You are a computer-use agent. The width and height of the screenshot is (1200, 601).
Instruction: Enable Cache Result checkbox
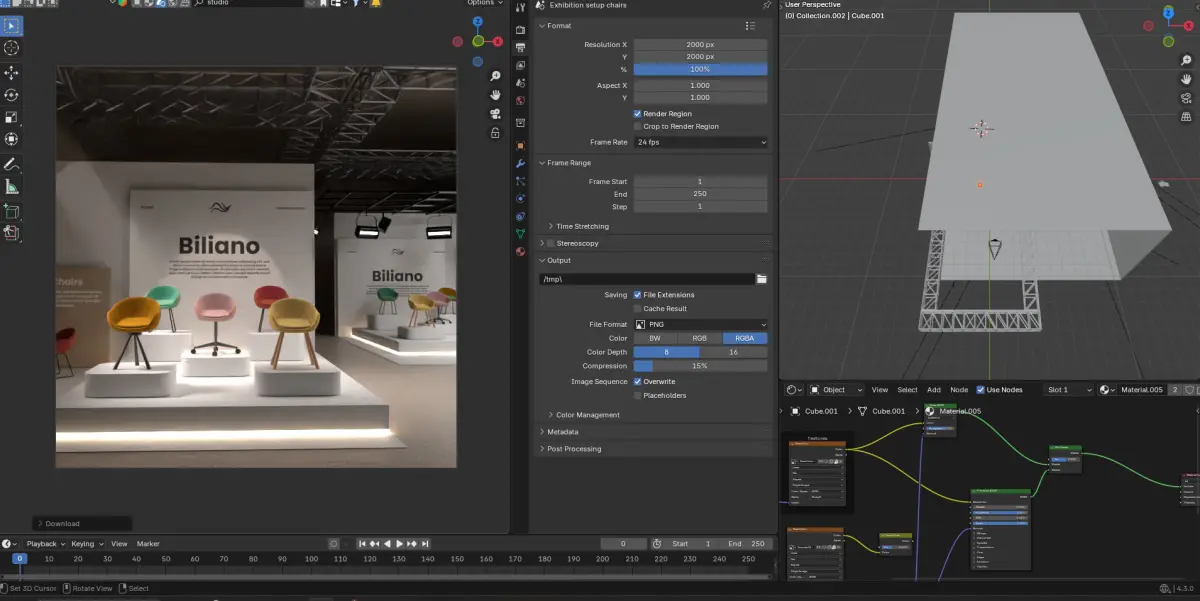tap(638, 309)
